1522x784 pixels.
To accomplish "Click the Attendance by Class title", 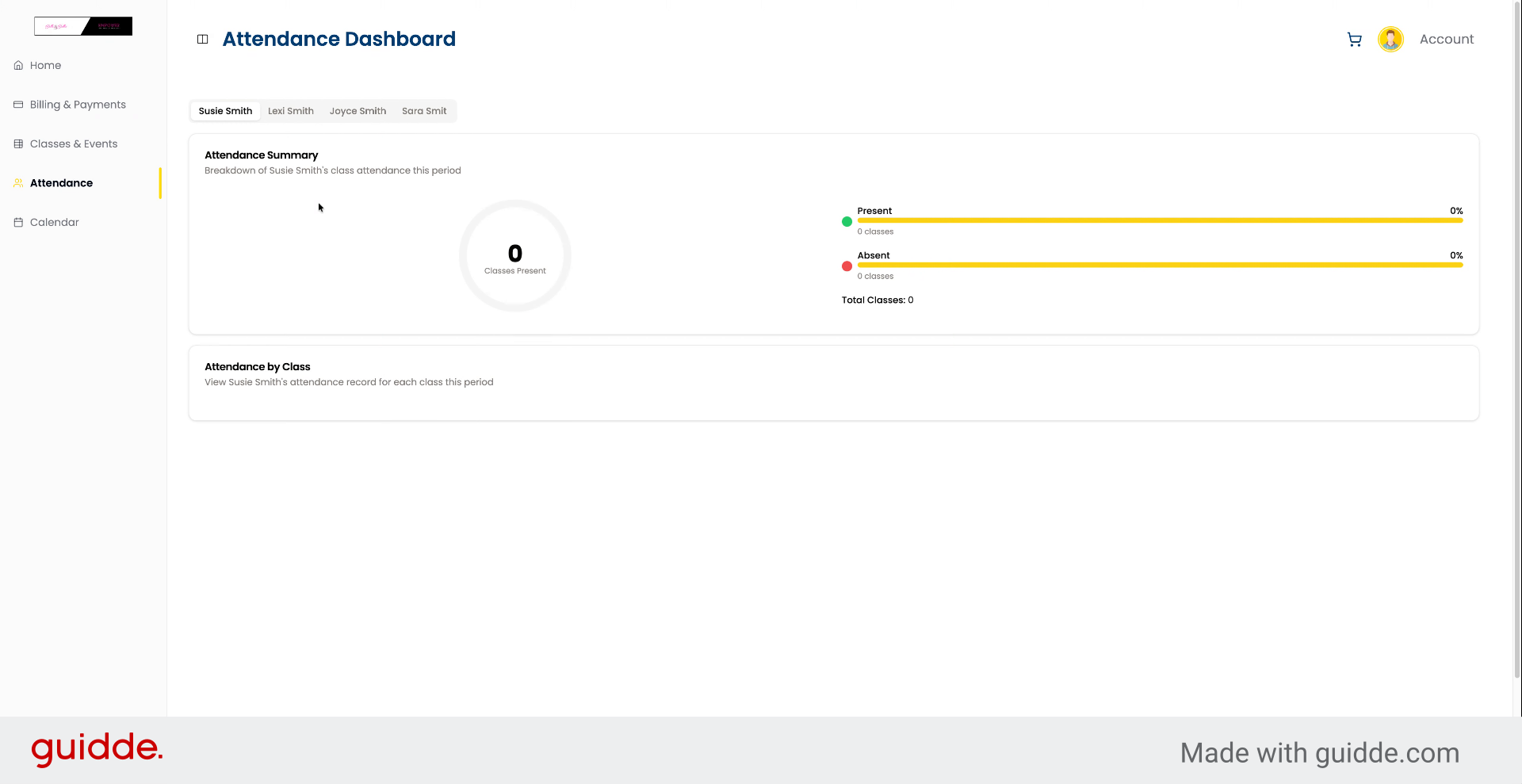I will pyautogui.click(x=257, y=367).
